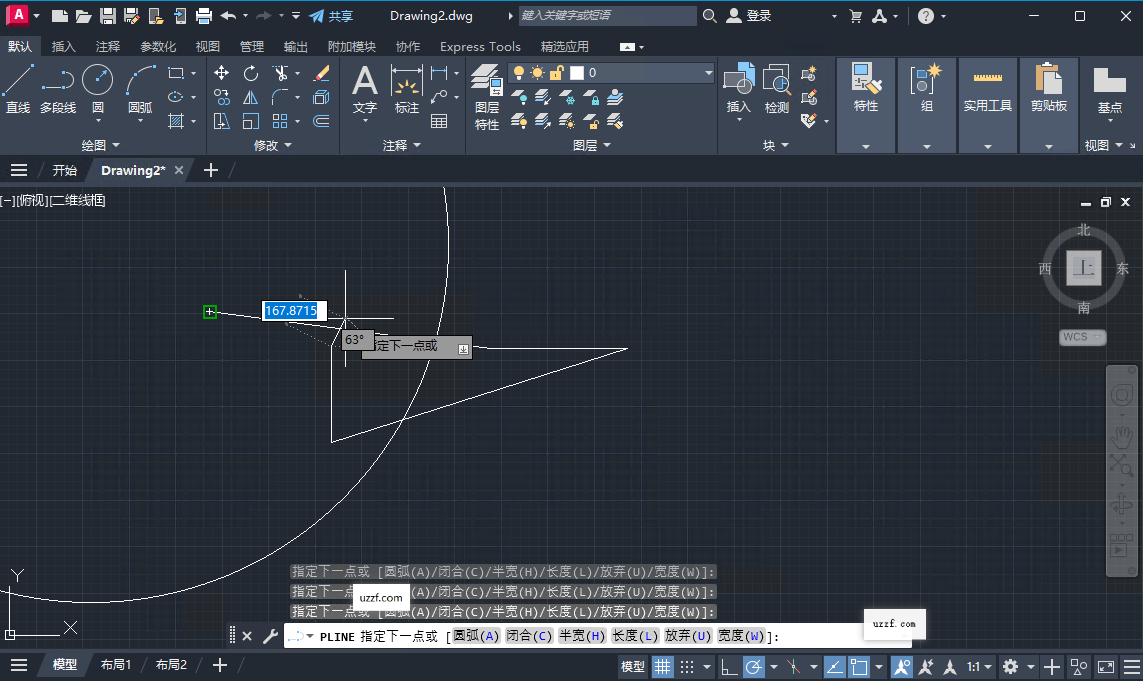
Task: Switch to the 布局1 layout tab
Action: (116, 663)
